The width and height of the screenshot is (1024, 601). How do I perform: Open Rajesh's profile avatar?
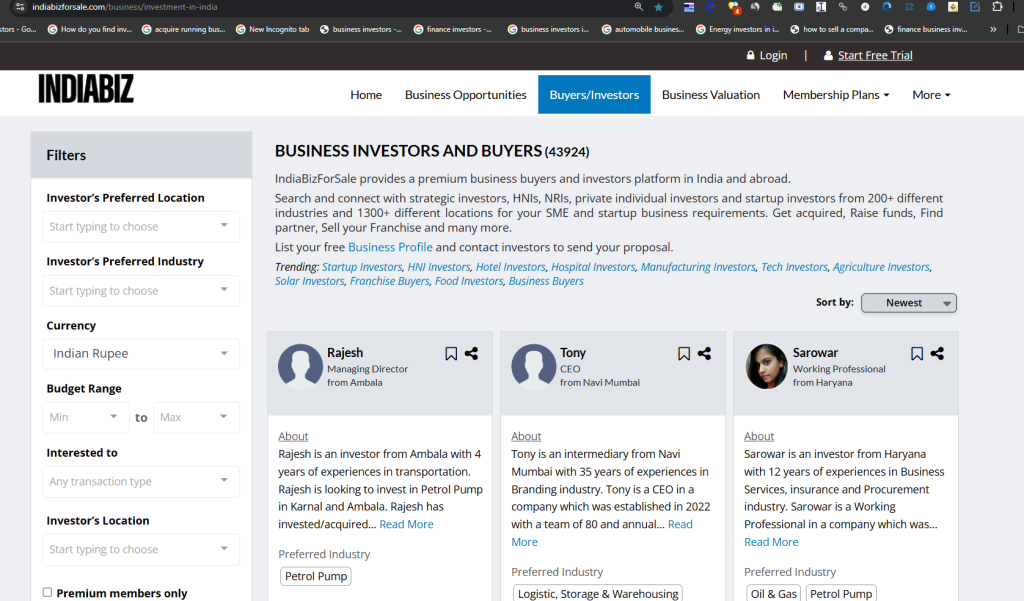pos(300,366)
